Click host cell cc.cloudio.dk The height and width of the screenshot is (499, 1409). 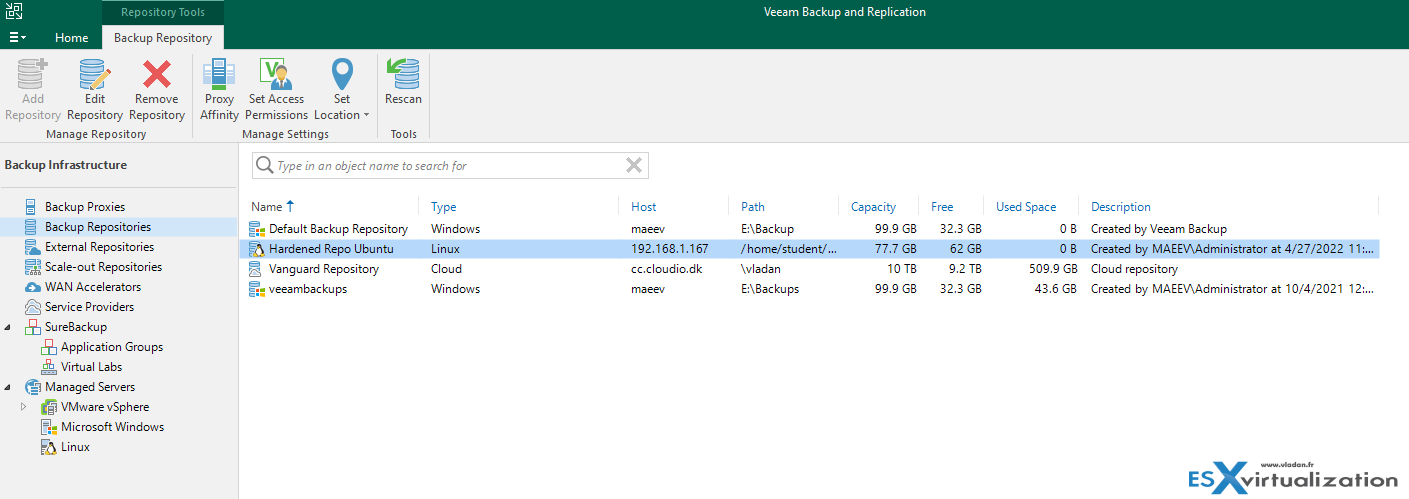(x=668, y=269)
